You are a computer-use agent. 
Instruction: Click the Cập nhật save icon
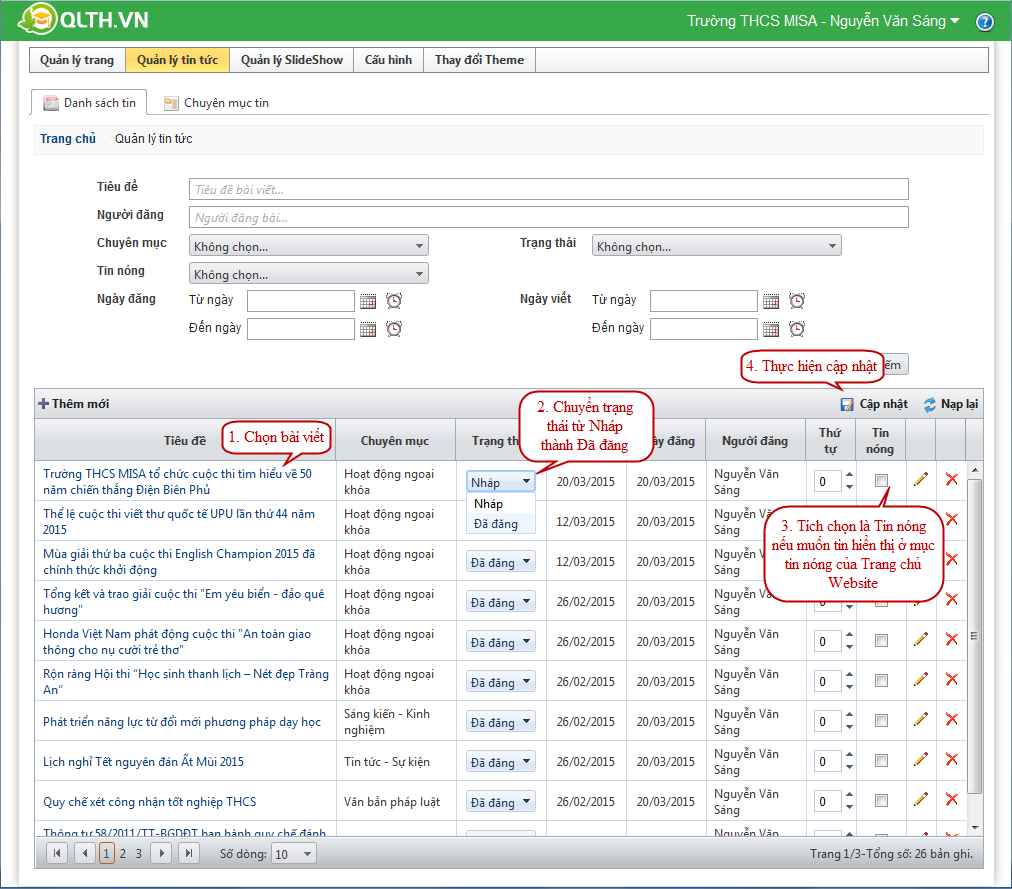click(x=848, y=404)
